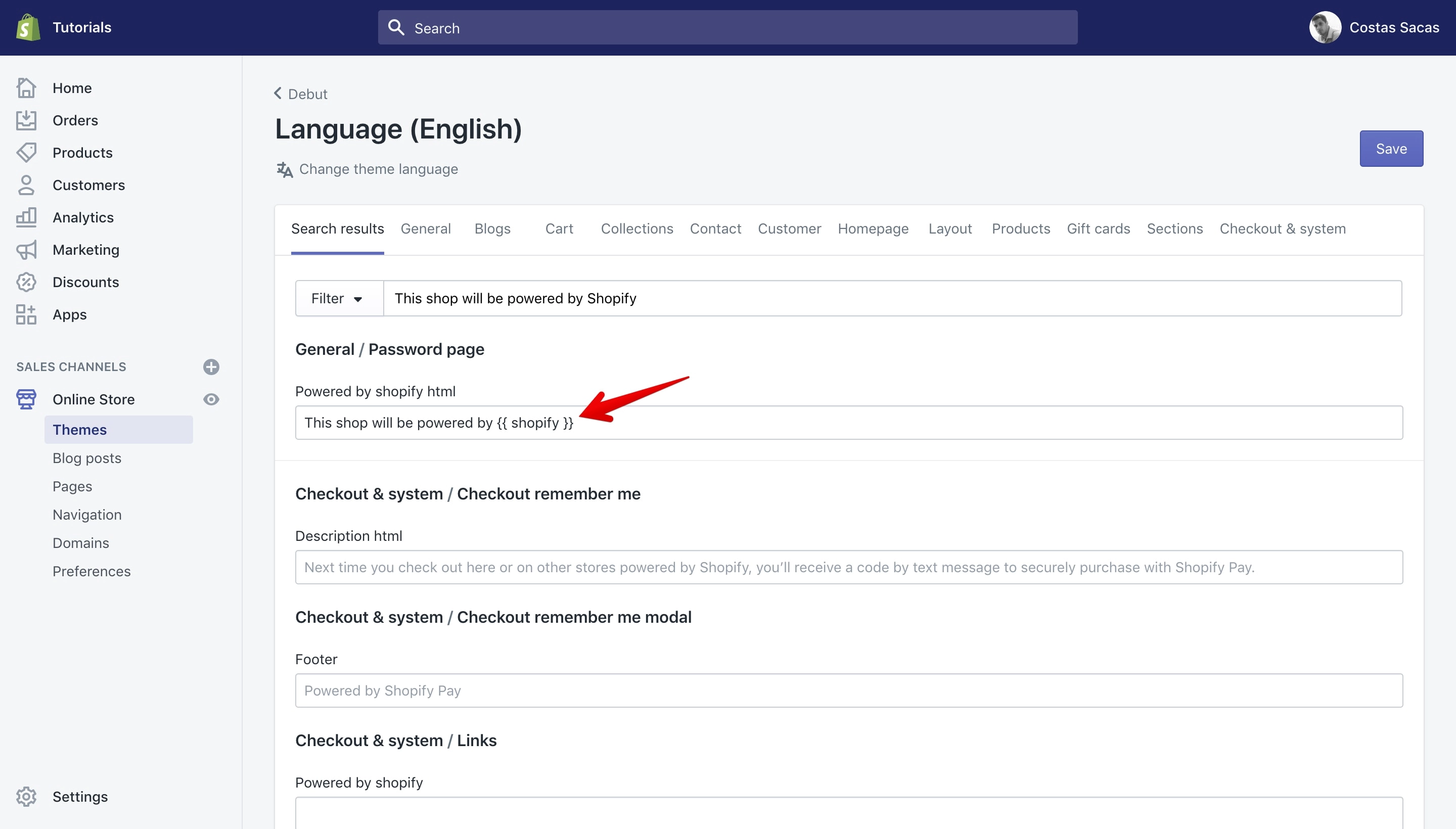The width and height of the screenshot is (1456, 829).
Task: Select Themes under Online Store
Action: [118, 429]
